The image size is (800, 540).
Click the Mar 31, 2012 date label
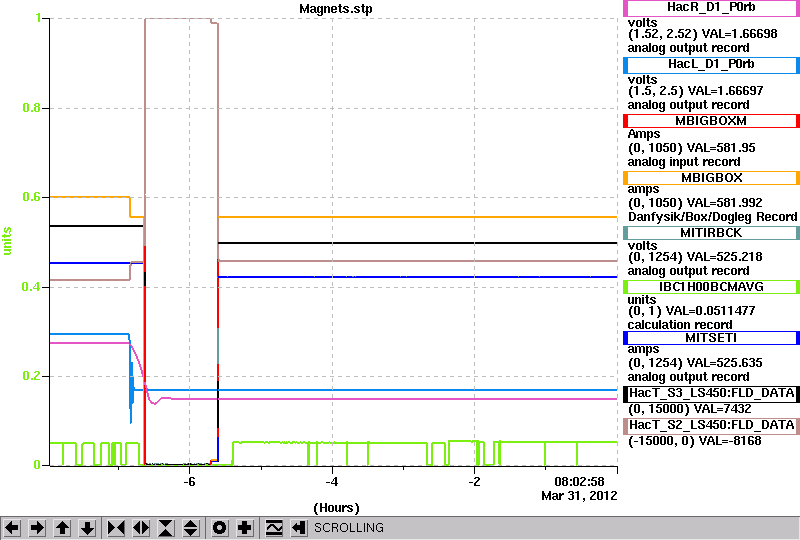click(579, 496)
